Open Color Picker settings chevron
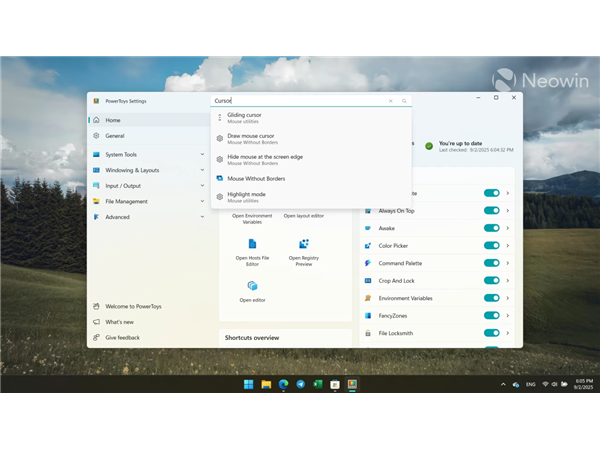The height and width of the screenshot is (450, 600). (508, 246)
